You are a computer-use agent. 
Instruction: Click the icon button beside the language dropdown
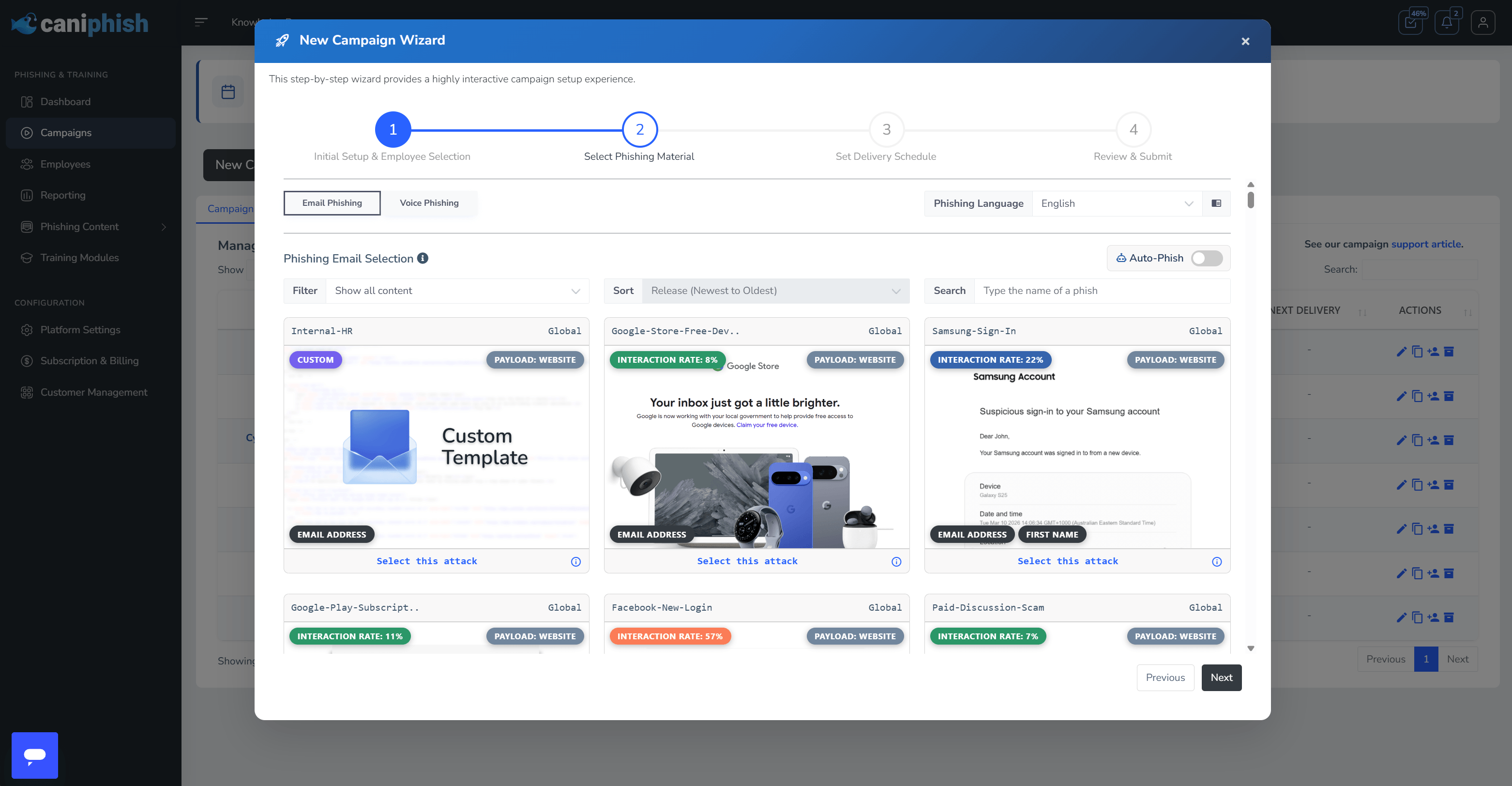point(1216,203)
